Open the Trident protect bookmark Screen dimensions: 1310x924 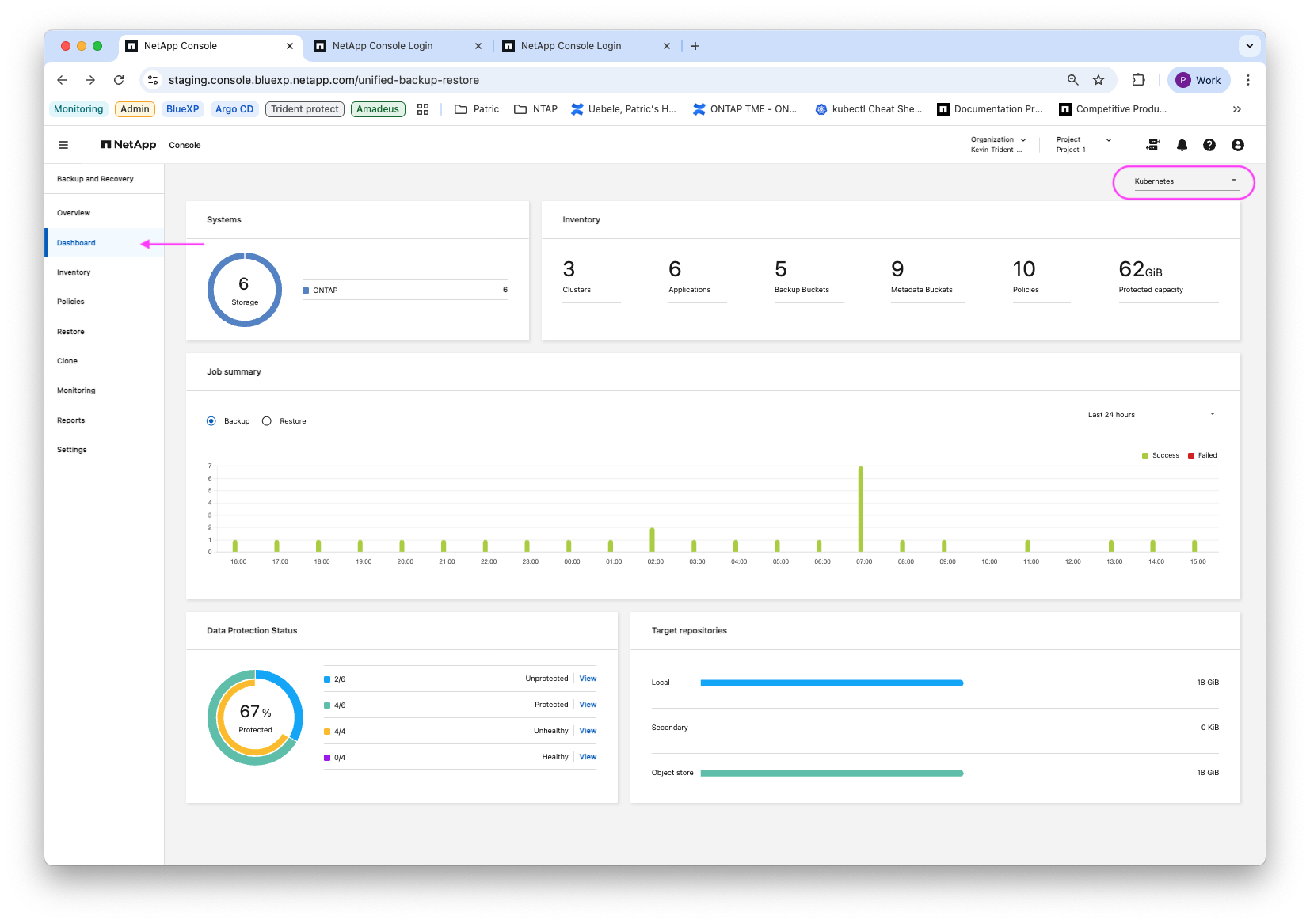pos(305,109)
